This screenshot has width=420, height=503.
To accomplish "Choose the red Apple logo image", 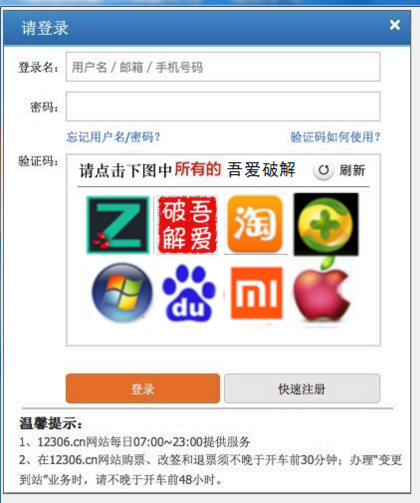I will [322, 291].
